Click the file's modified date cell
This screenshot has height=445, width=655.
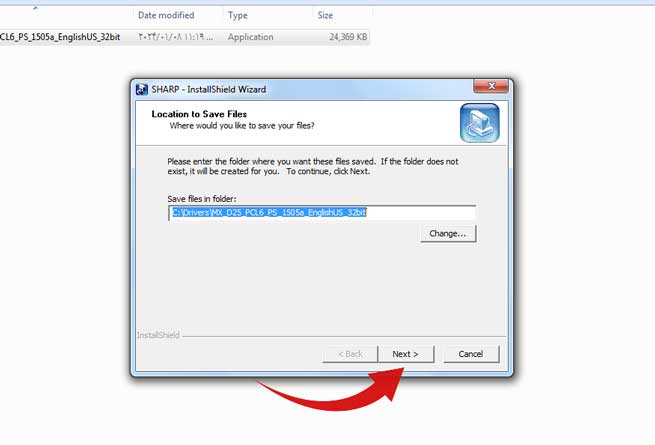[x=175, y=37]
